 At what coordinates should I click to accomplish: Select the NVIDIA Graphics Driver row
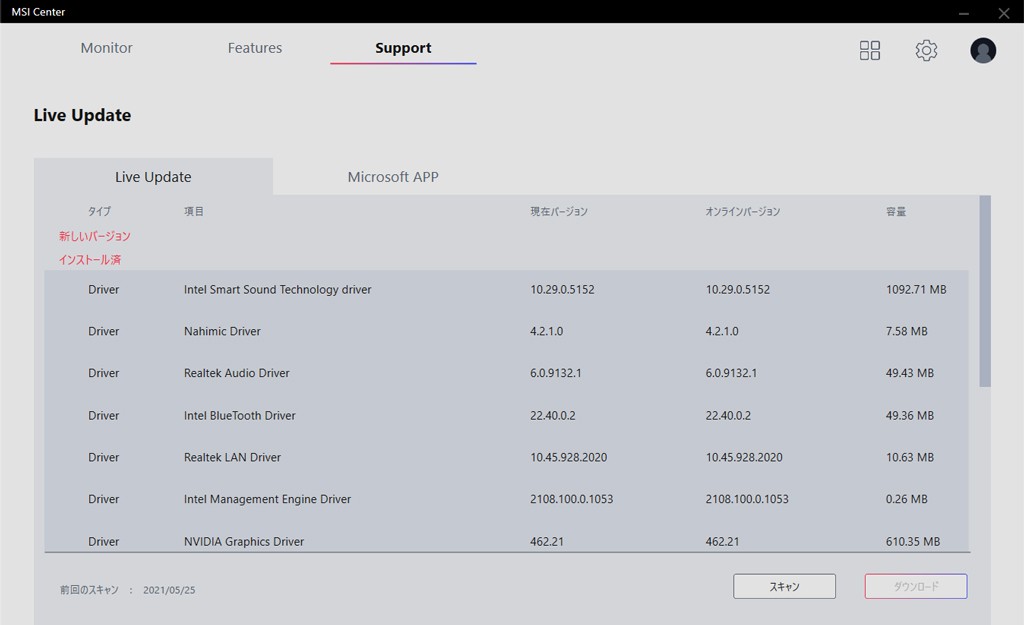click(244, 541)
